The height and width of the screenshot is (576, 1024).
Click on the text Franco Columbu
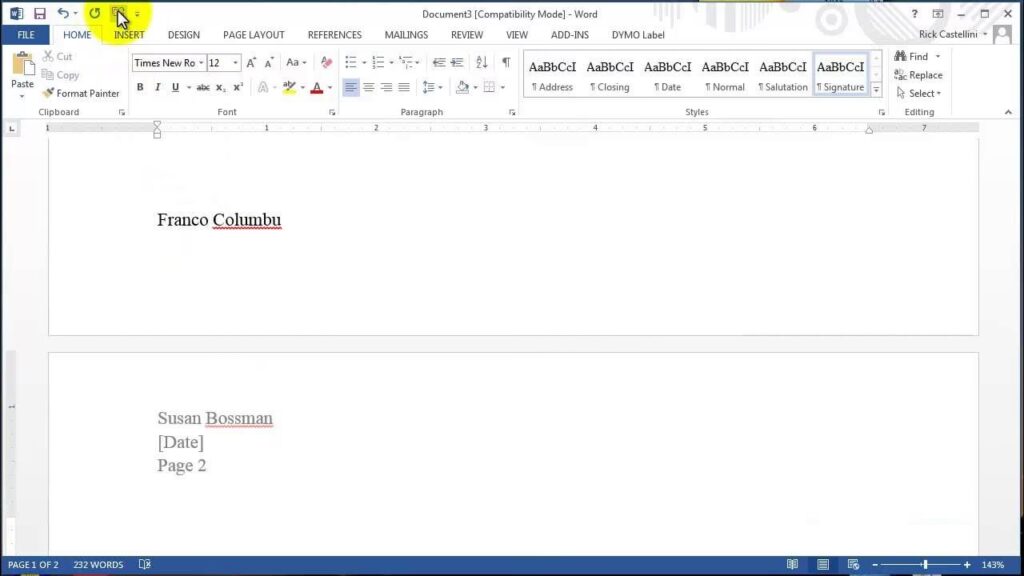pos(219,220)
